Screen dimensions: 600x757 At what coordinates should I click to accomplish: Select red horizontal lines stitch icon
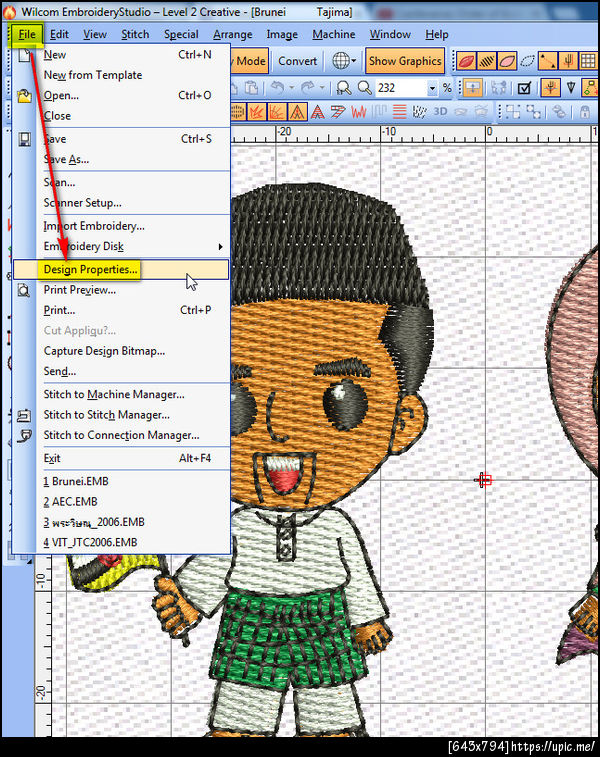(399, 112)
